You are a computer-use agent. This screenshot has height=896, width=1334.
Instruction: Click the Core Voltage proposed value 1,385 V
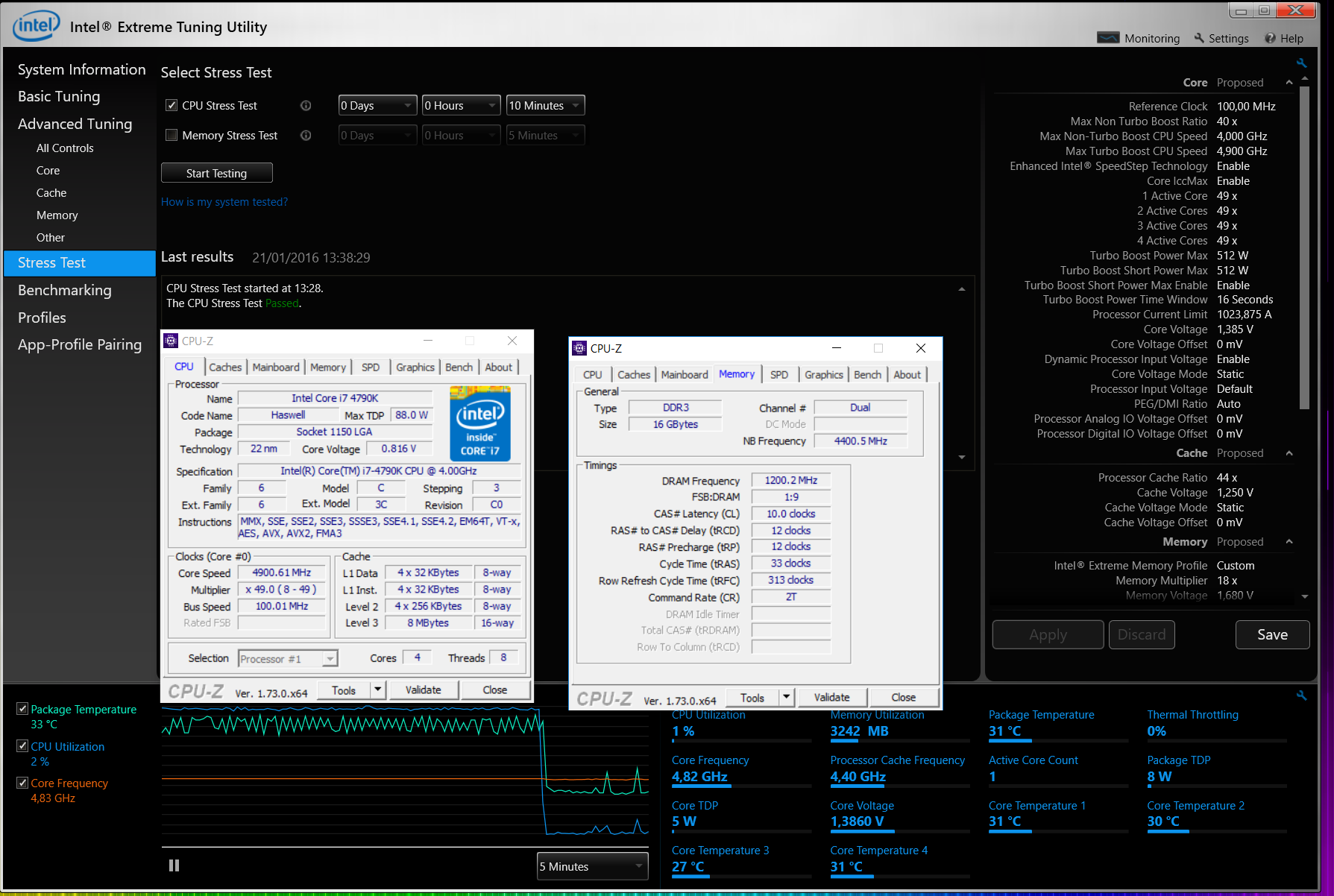(1236, 329)
